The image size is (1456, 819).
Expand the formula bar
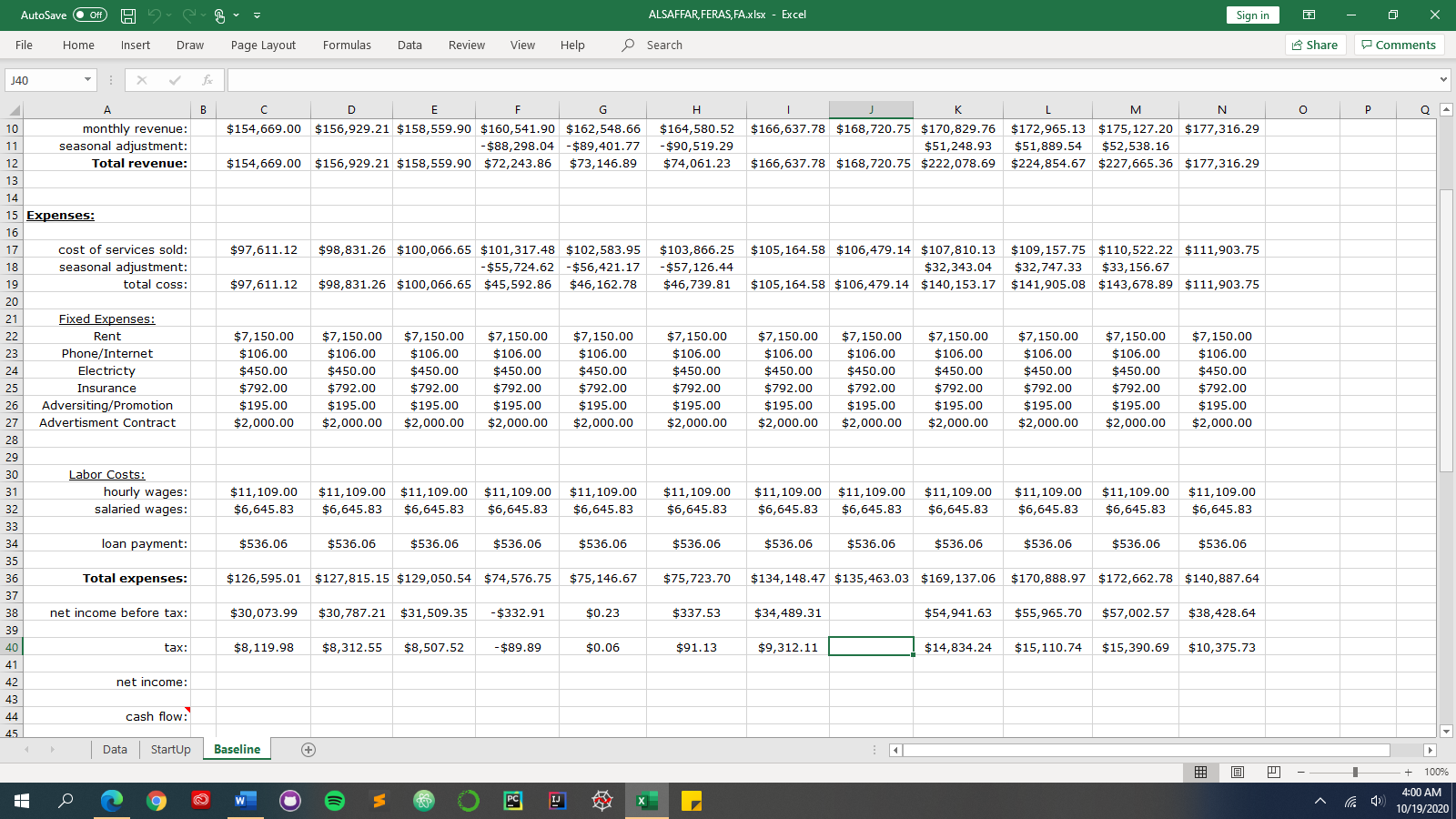coord(1443,80)
